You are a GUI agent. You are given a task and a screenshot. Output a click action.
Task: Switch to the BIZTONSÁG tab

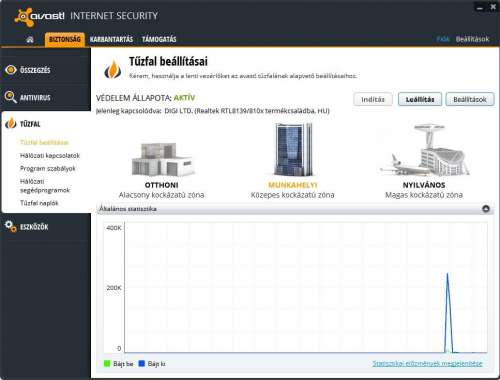pyautogui.click(x=65, y=39)
